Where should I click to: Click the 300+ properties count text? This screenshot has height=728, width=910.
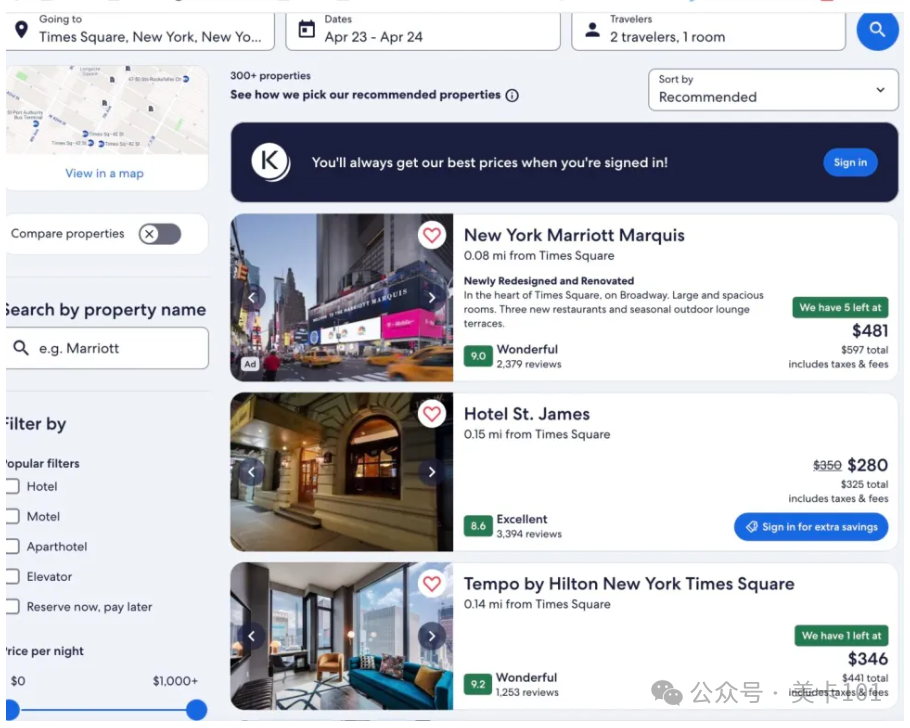270,75
